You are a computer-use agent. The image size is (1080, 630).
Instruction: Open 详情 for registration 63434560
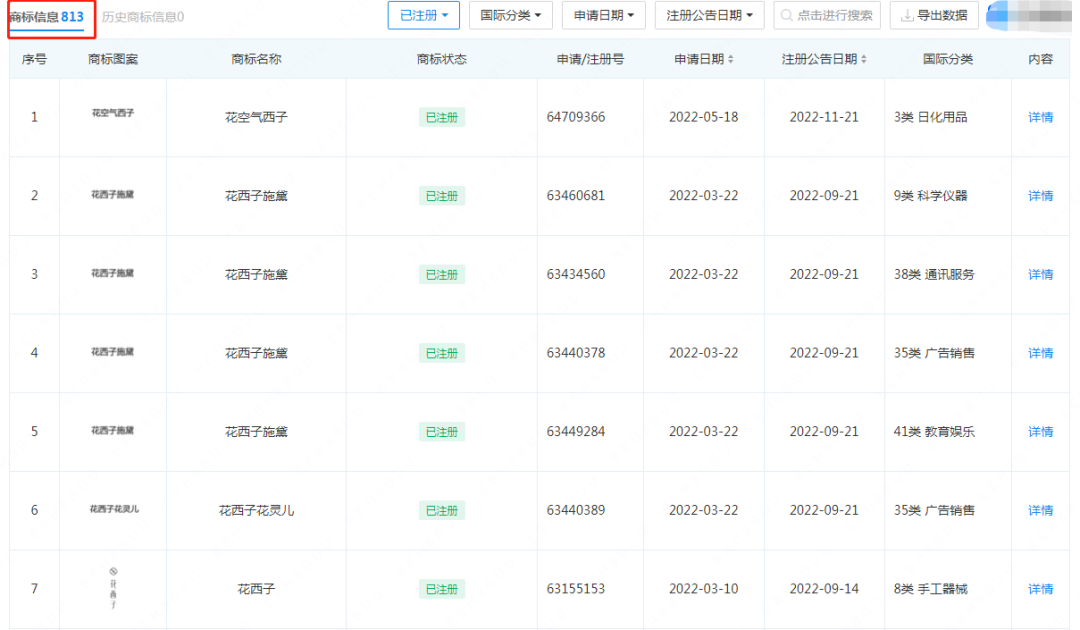pyautogui.click(x=1040, y=274)
